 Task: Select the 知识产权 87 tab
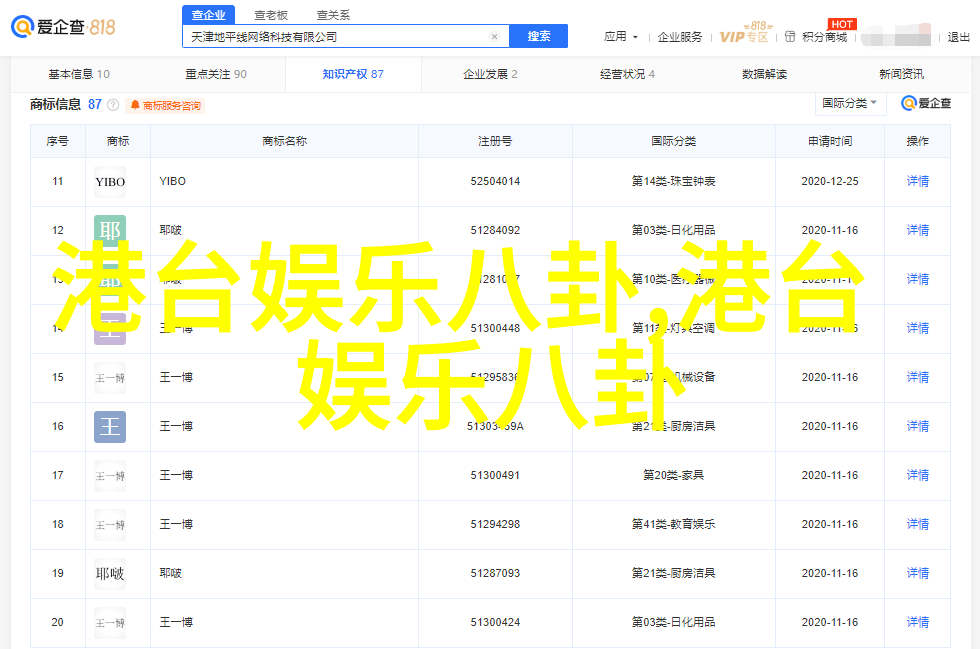click(x=353, y=74)
